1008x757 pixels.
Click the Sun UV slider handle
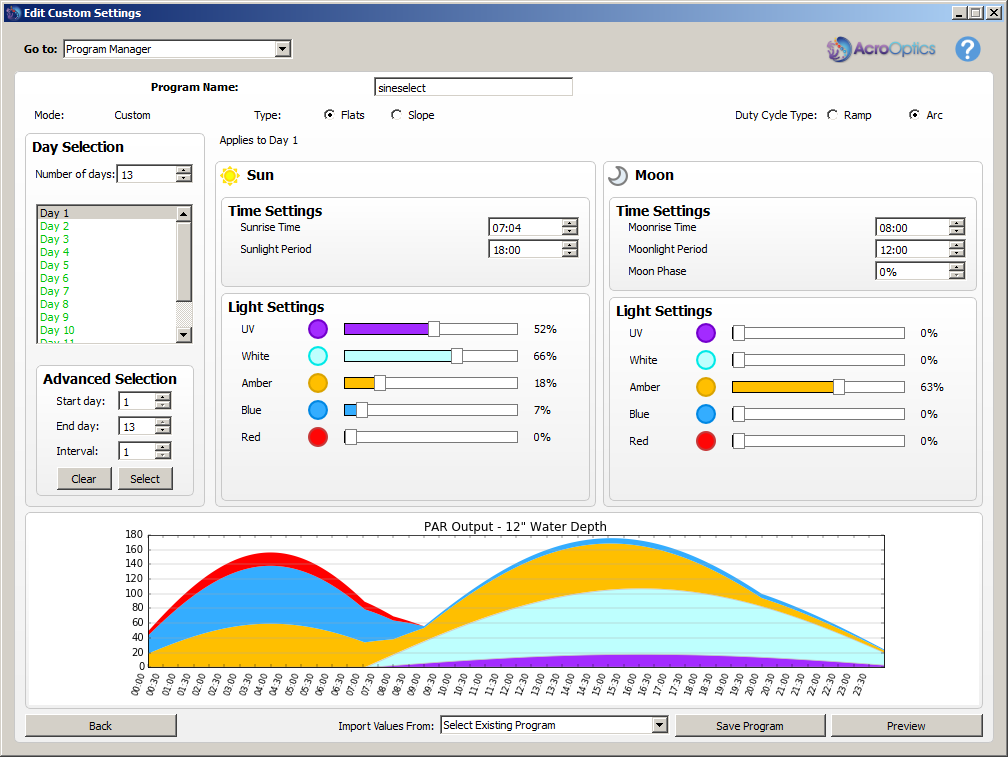pyautogui.click(x=434, y=329)
